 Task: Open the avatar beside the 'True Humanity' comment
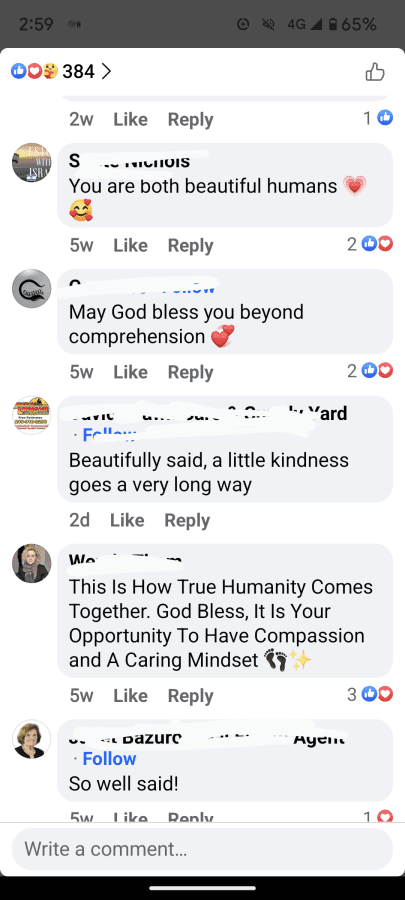[x=32, y=563]
